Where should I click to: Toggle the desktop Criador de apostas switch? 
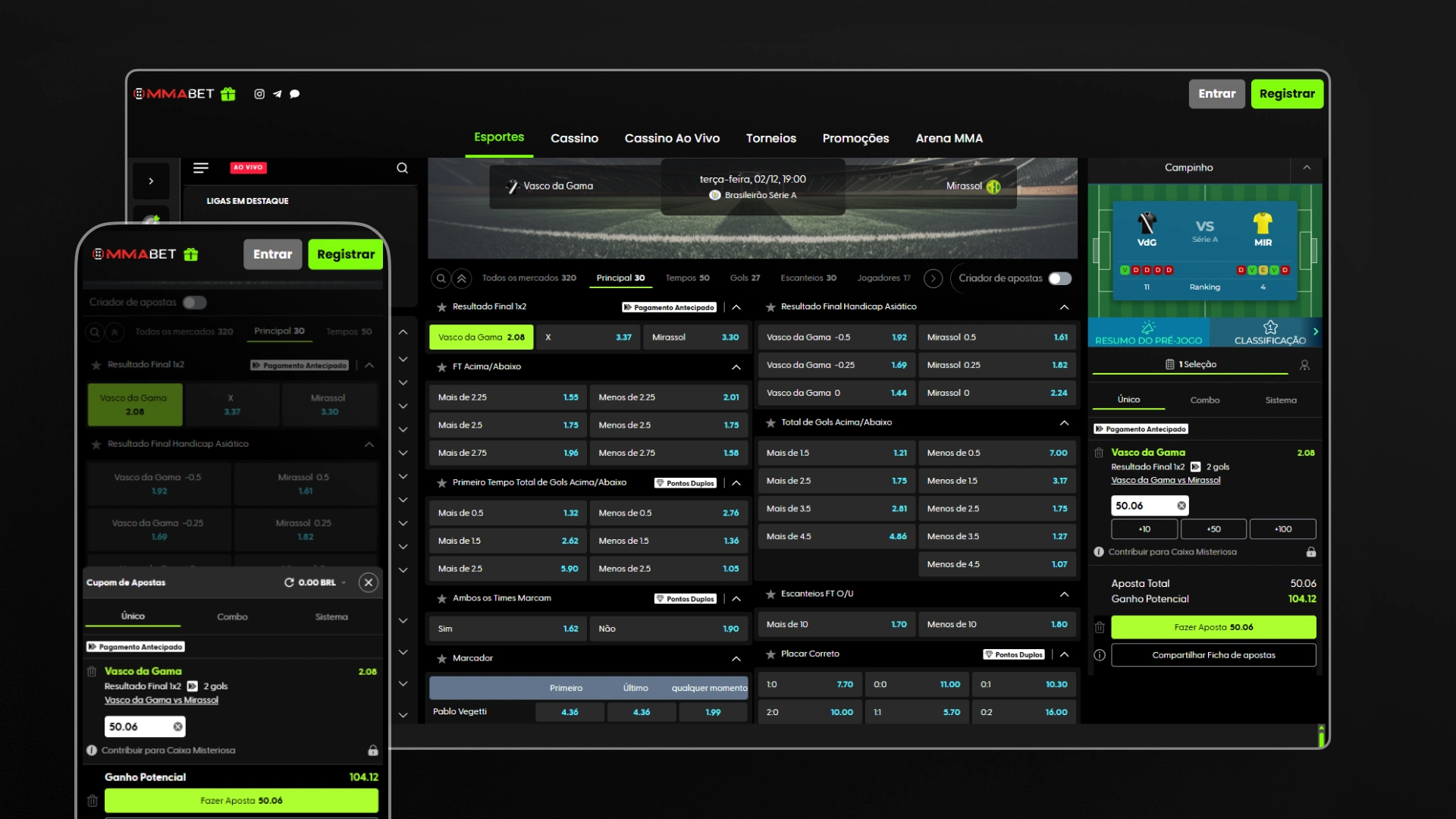[x=1060, y=278]
